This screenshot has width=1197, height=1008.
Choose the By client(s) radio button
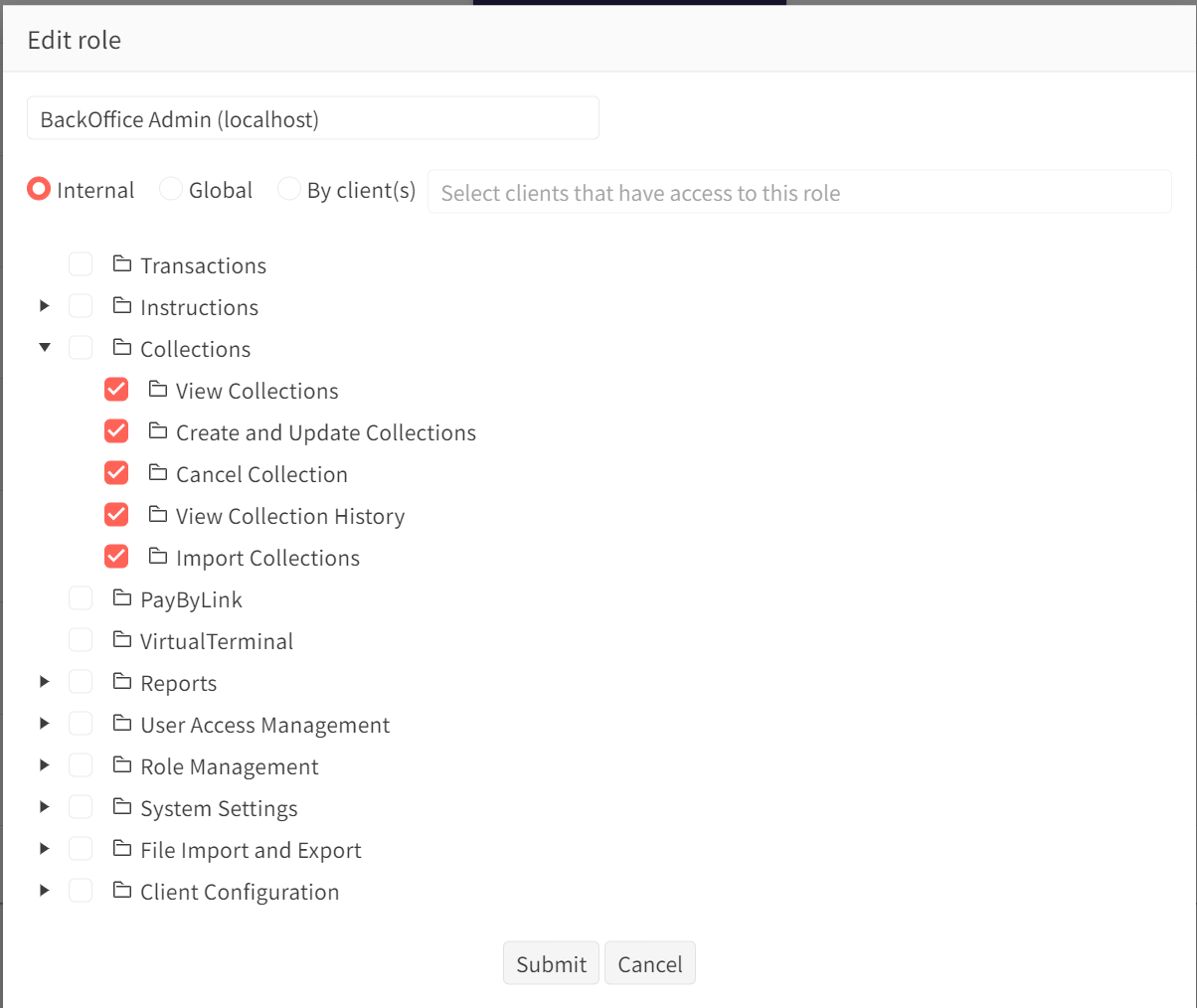point(288,189)
